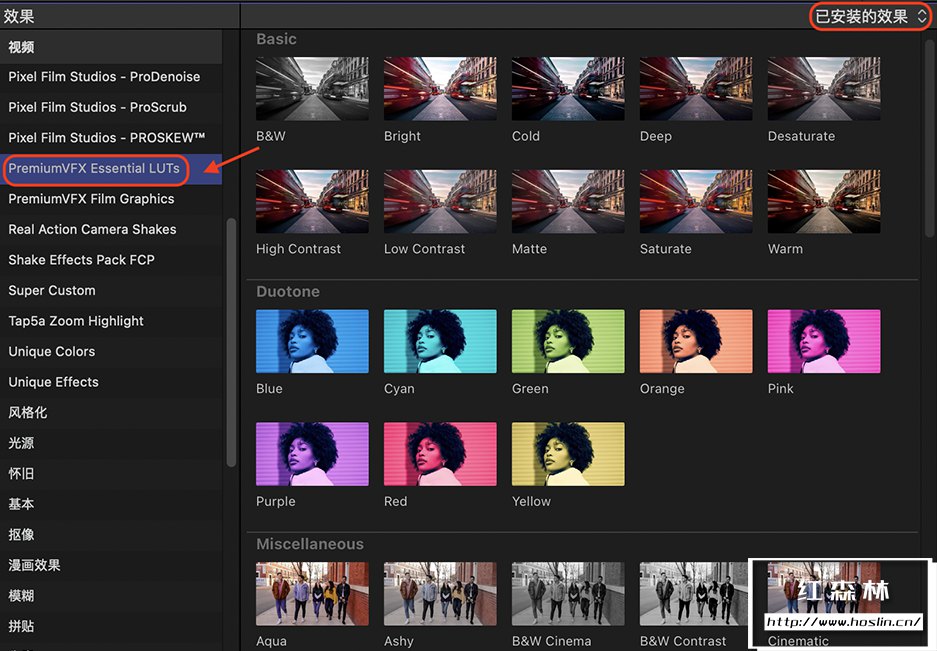Select the Bright LUT thumbnail
This screenshot has width=937, height=651.
(440, 89)
